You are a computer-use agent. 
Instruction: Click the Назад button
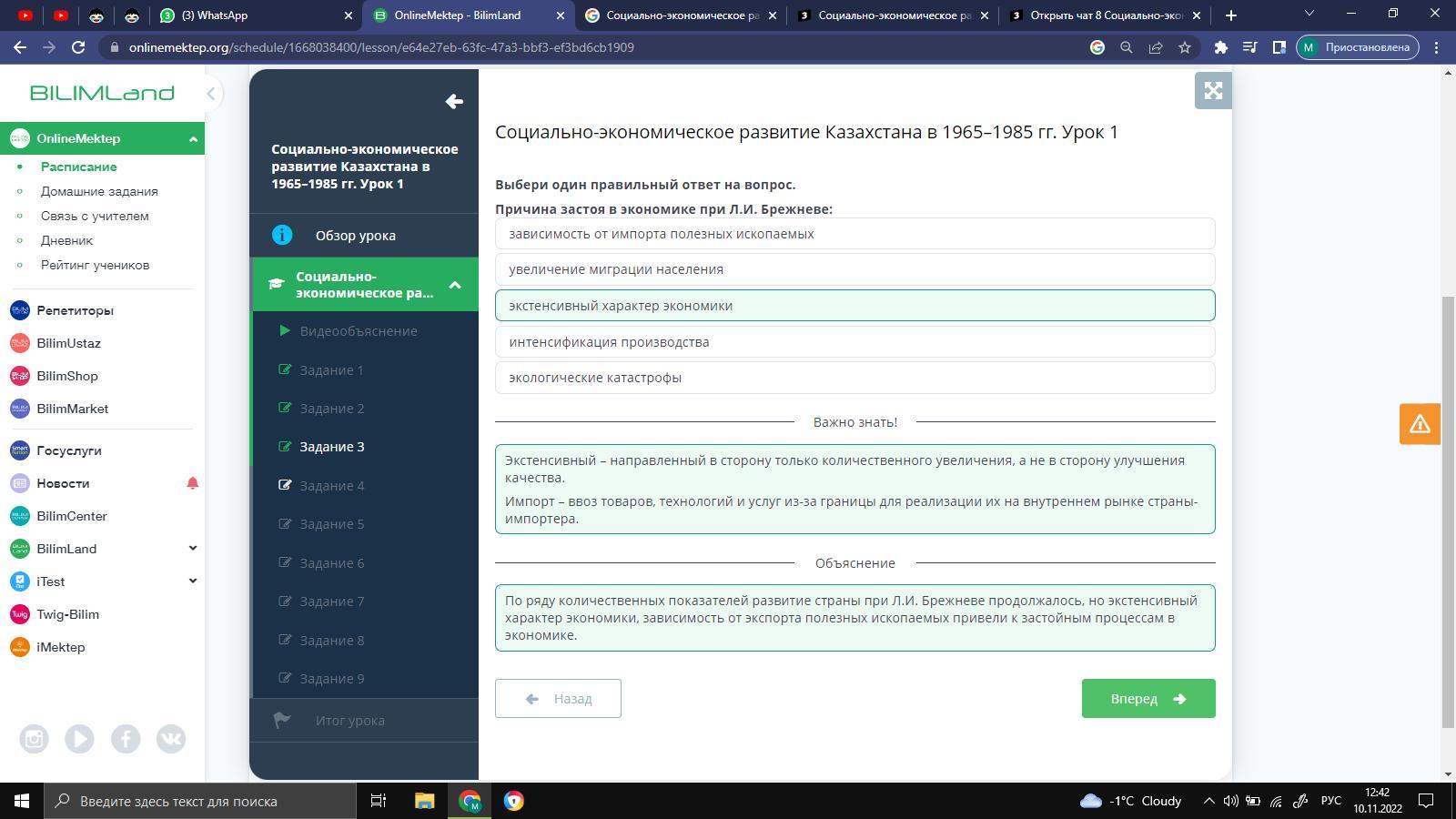click(558, 699)
